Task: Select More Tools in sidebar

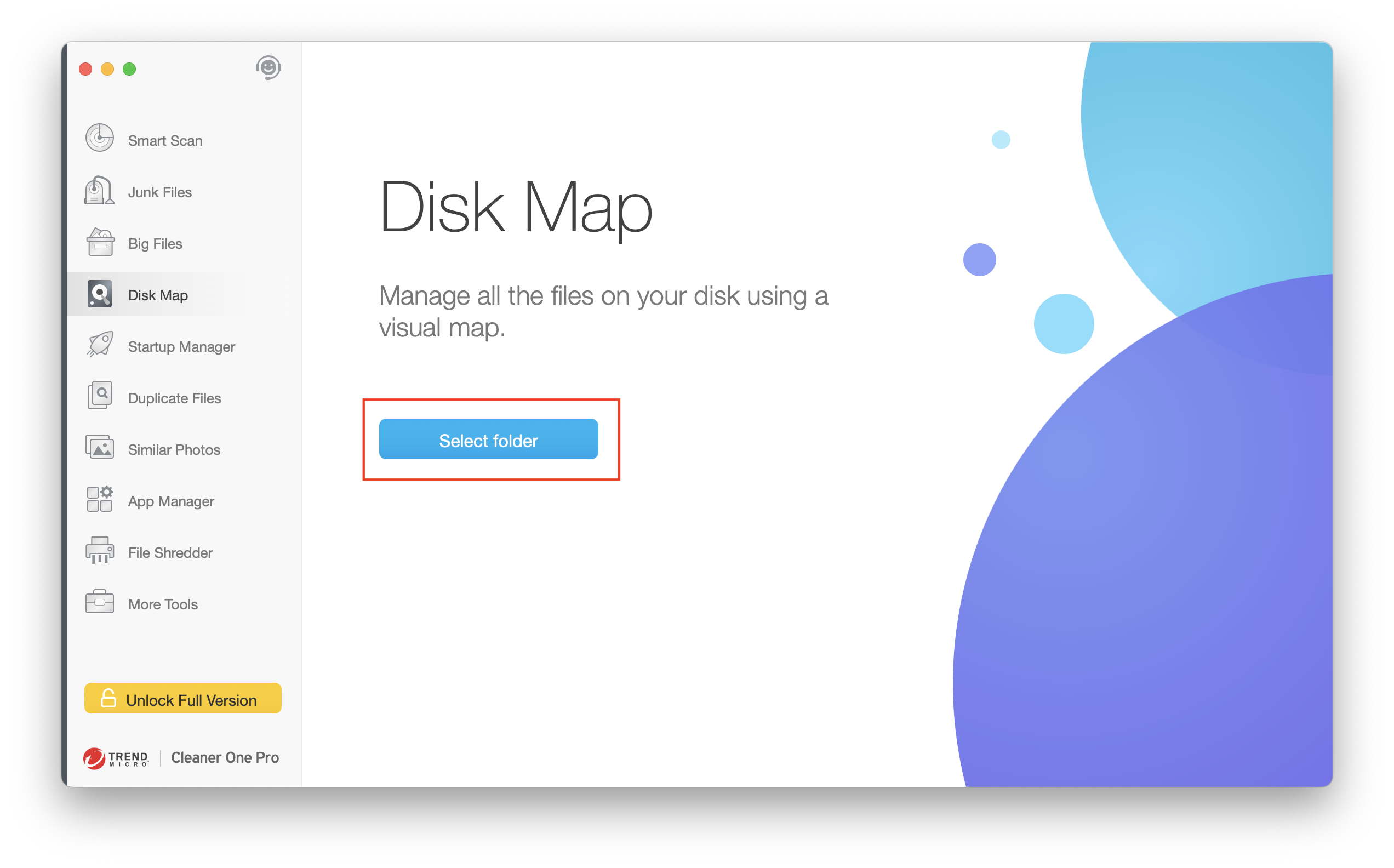Action: point(163,604)
